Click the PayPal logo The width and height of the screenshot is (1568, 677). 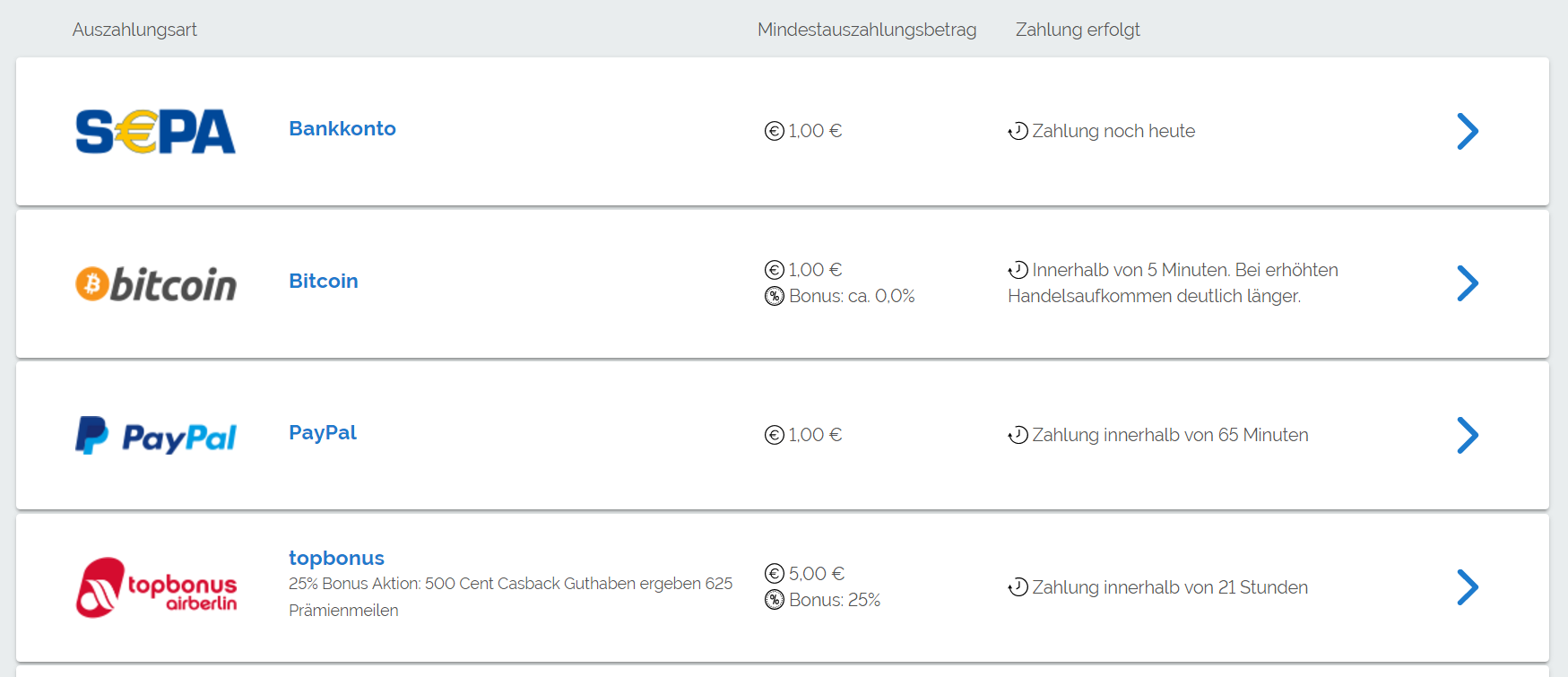tap(156, 436)
